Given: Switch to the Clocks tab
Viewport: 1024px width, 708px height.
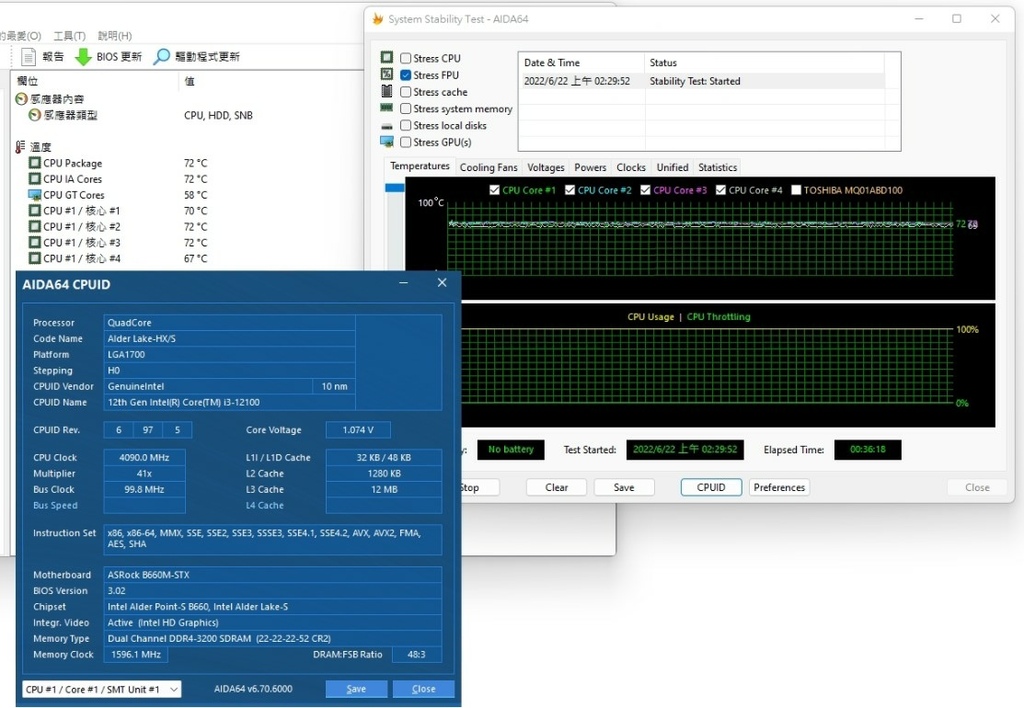Looking at the screenshot, I should coord(631,167).
